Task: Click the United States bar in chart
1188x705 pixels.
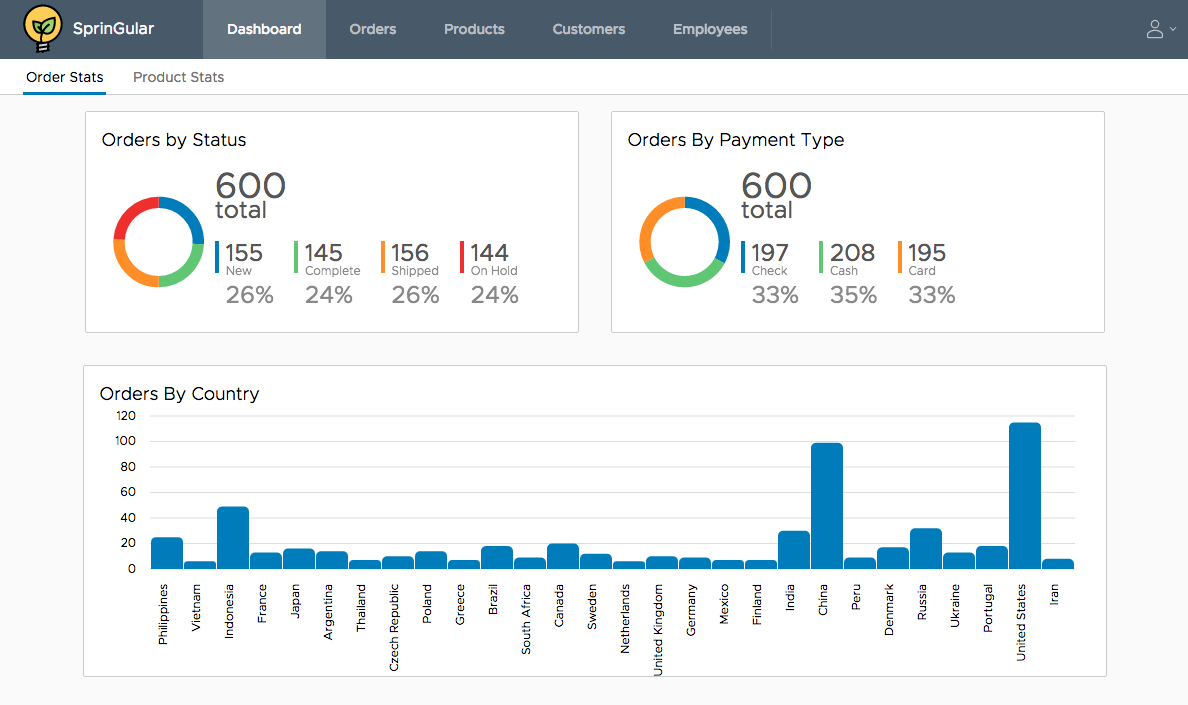Action: pyautogui.click(x=1025, y=496)
